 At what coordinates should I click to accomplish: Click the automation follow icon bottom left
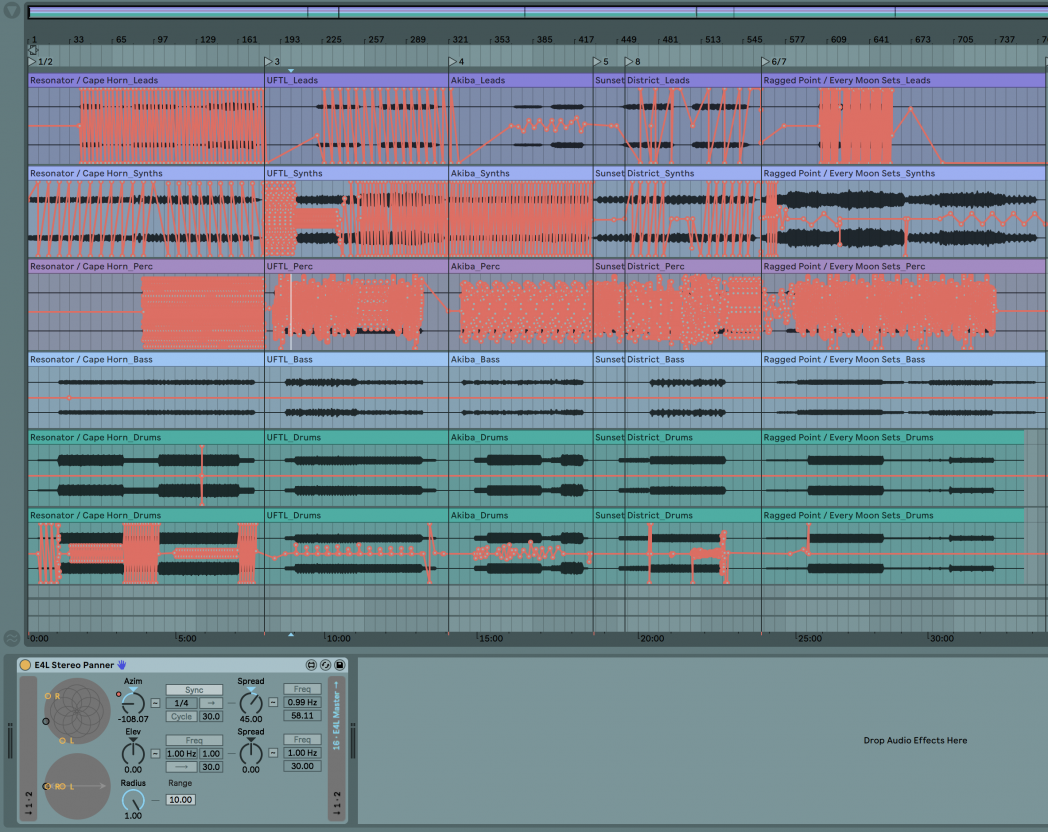pyautogui.click(x=12, y=637)
